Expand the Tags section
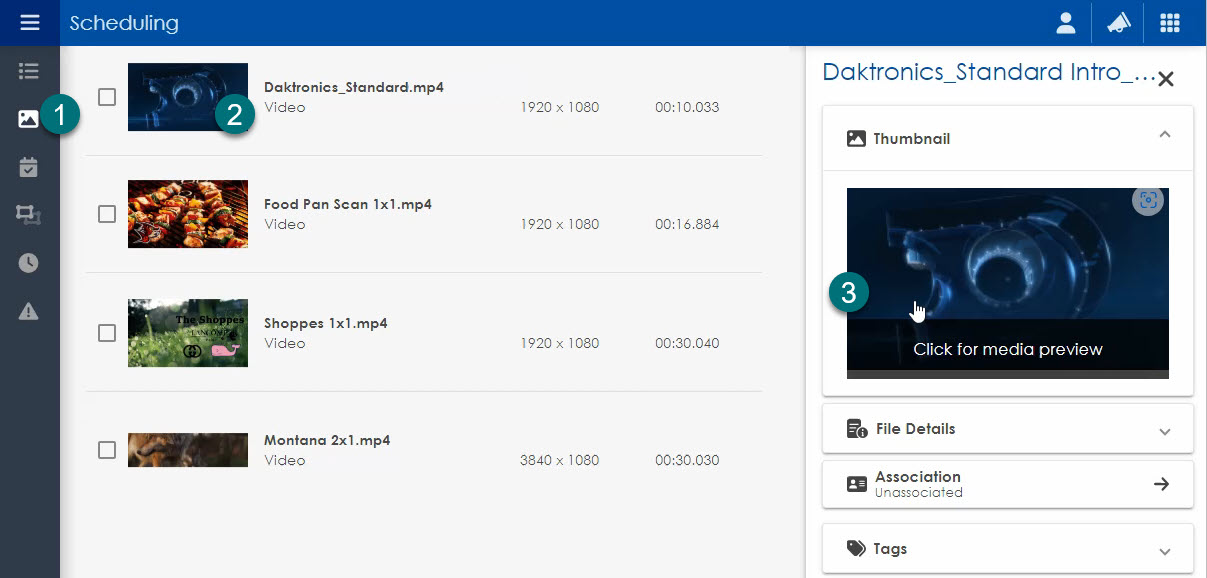 [1163, 548]
